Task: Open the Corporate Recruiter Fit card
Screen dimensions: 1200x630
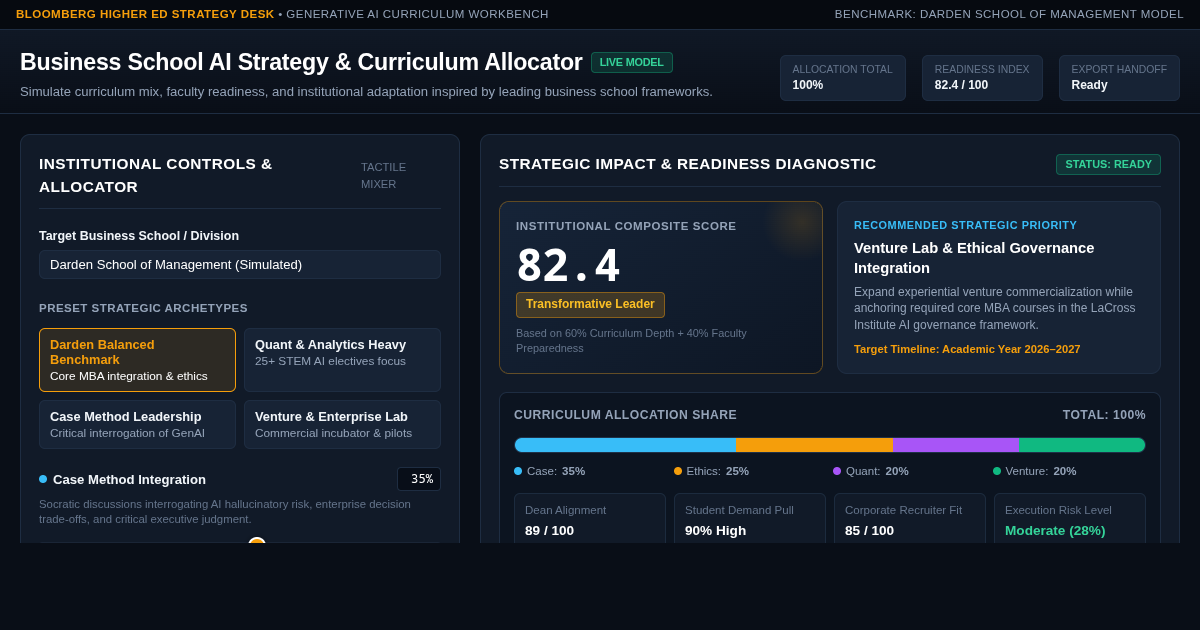Action: [x=910, y=518]
